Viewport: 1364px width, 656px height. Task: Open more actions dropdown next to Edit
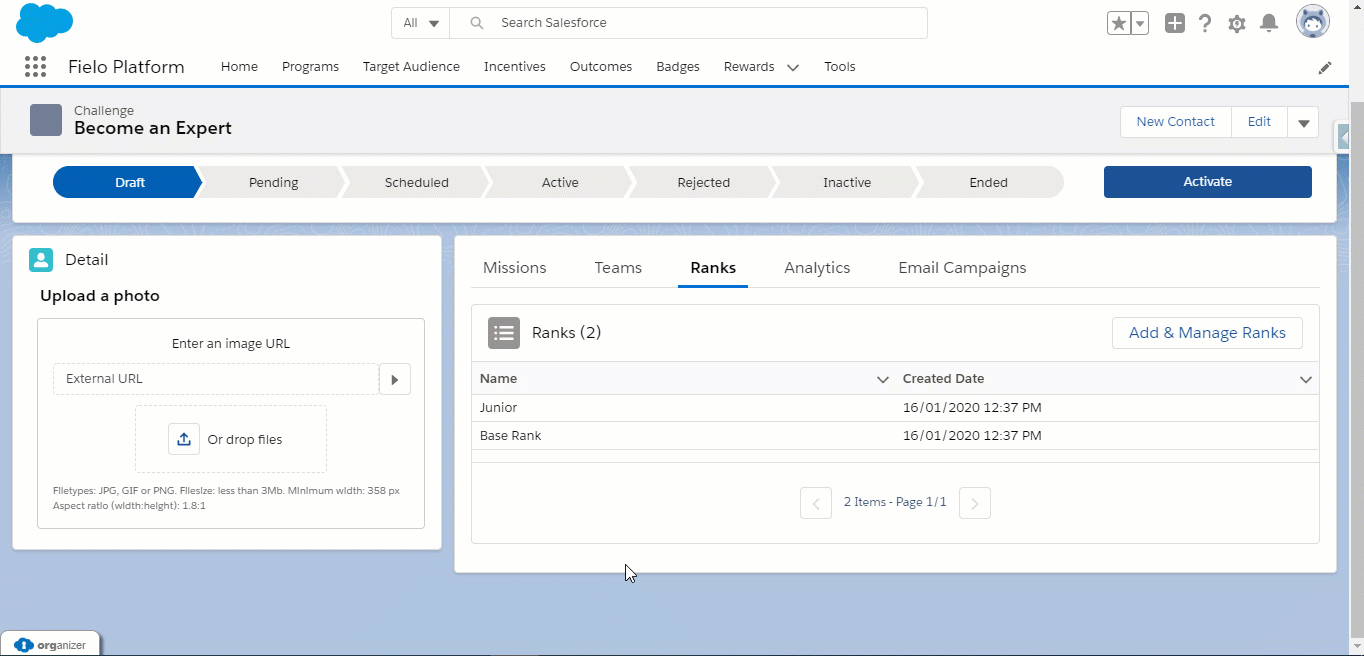tap(1304, 122)
